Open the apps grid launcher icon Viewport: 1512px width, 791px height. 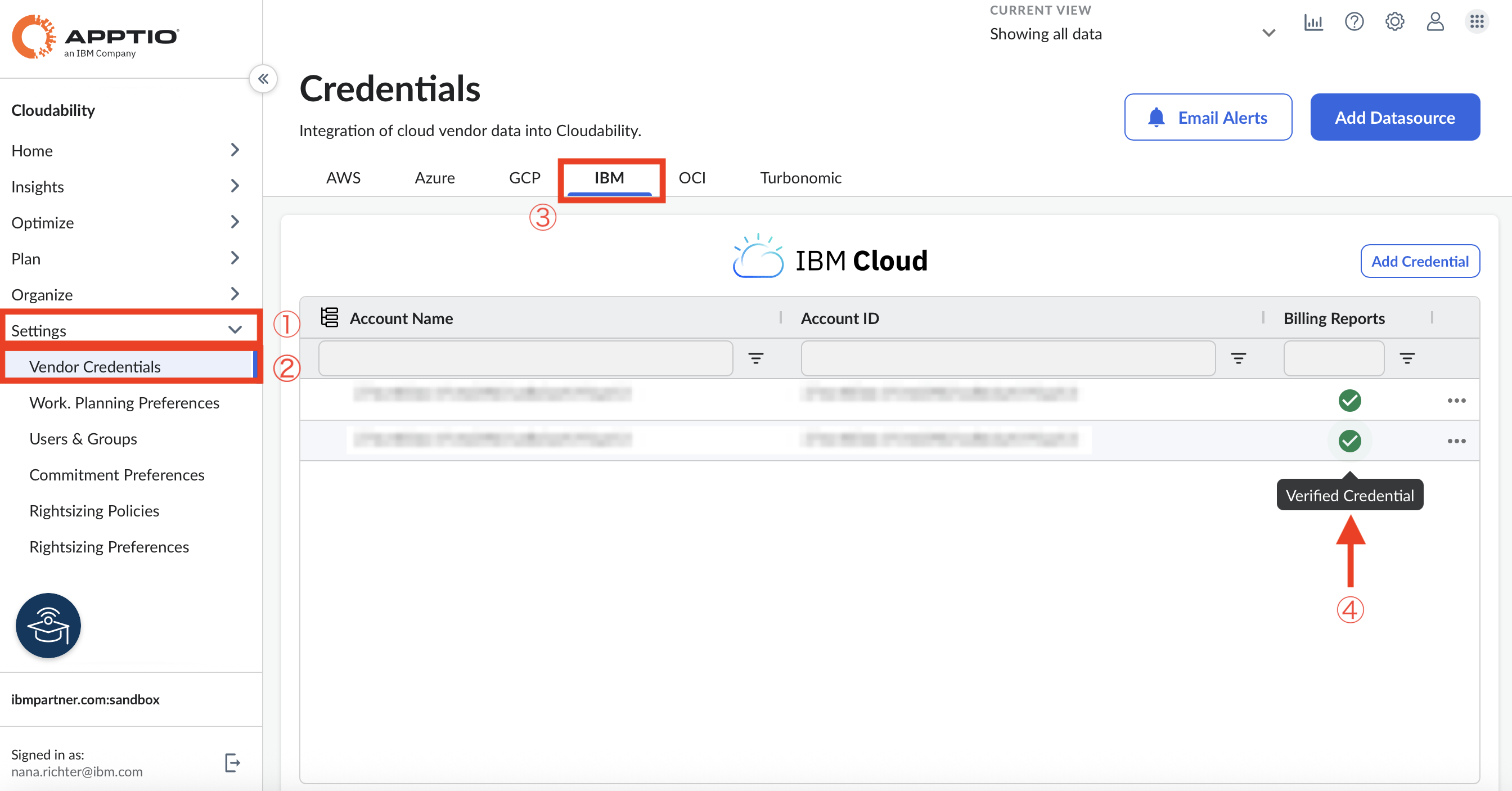1477,22
